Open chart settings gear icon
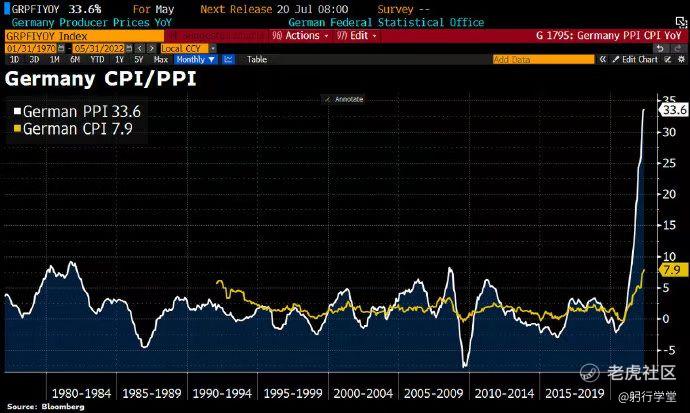Viewport: 690px width, 413px height. click(681, 59)
